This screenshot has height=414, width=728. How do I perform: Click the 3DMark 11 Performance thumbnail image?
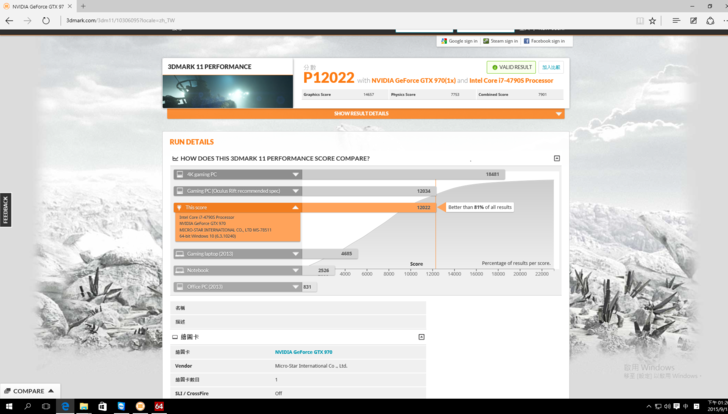(228, 91)
